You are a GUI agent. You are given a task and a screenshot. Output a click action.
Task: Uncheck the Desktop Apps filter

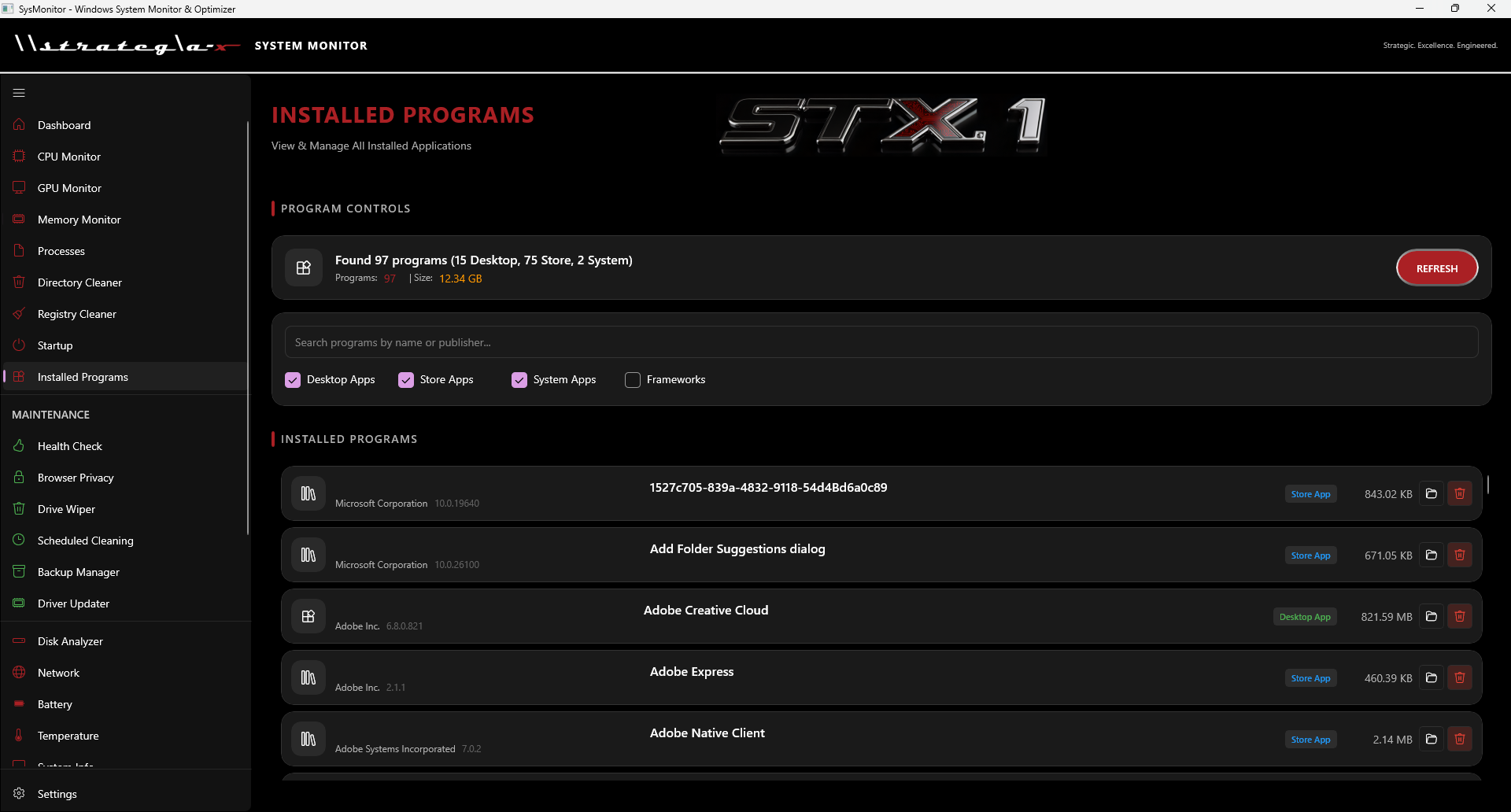pyautogui.click(x=292, y=379)
